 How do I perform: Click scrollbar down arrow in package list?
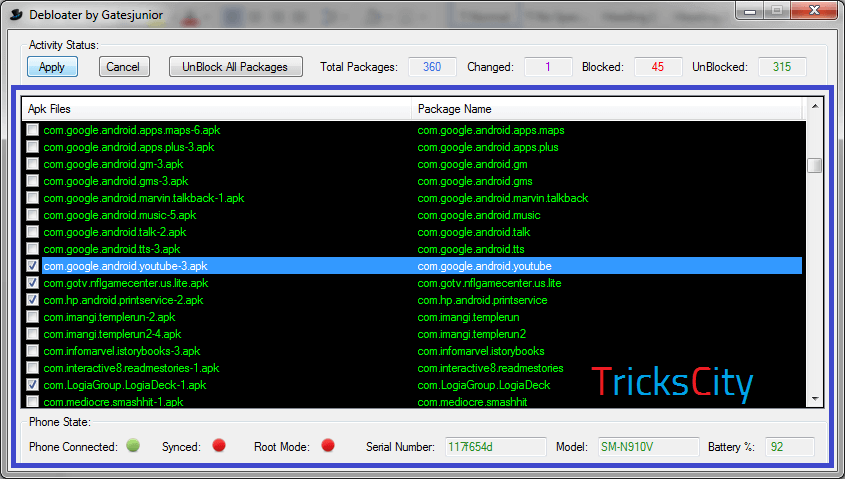pos(815,399)
